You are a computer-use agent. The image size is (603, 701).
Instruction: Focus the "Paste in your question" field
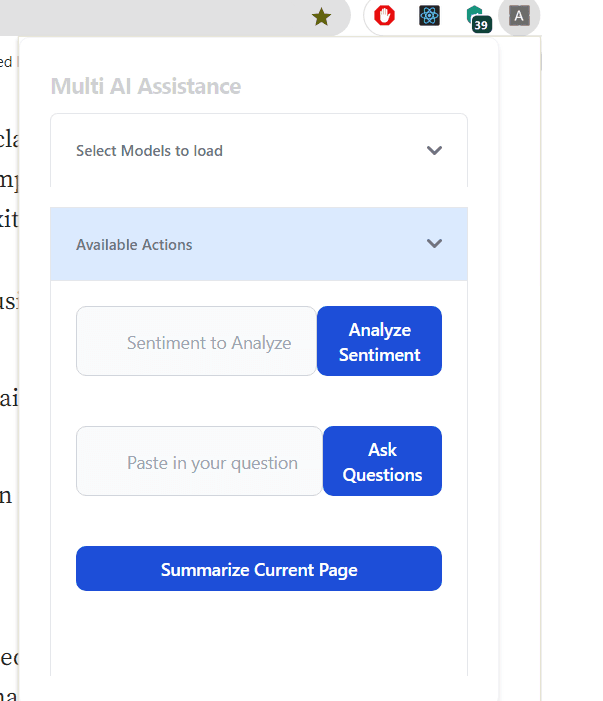pos(200,462)
